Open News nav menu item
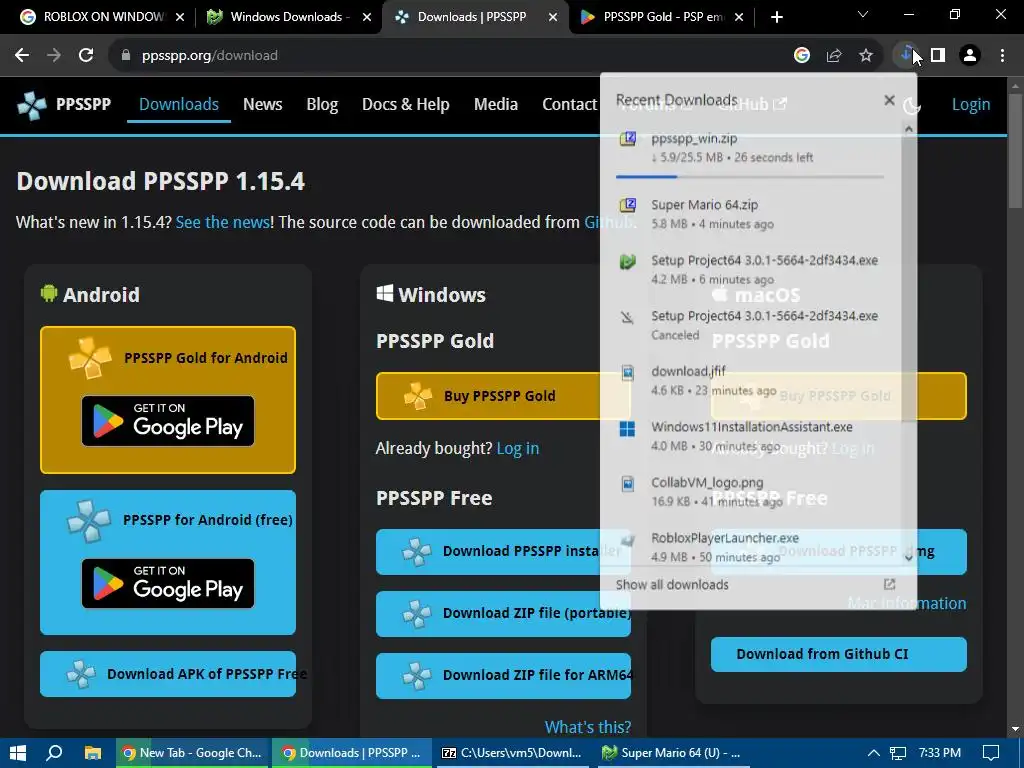Image resolution: width=1024 pixels, height=768 pixels. pos(263,104)
